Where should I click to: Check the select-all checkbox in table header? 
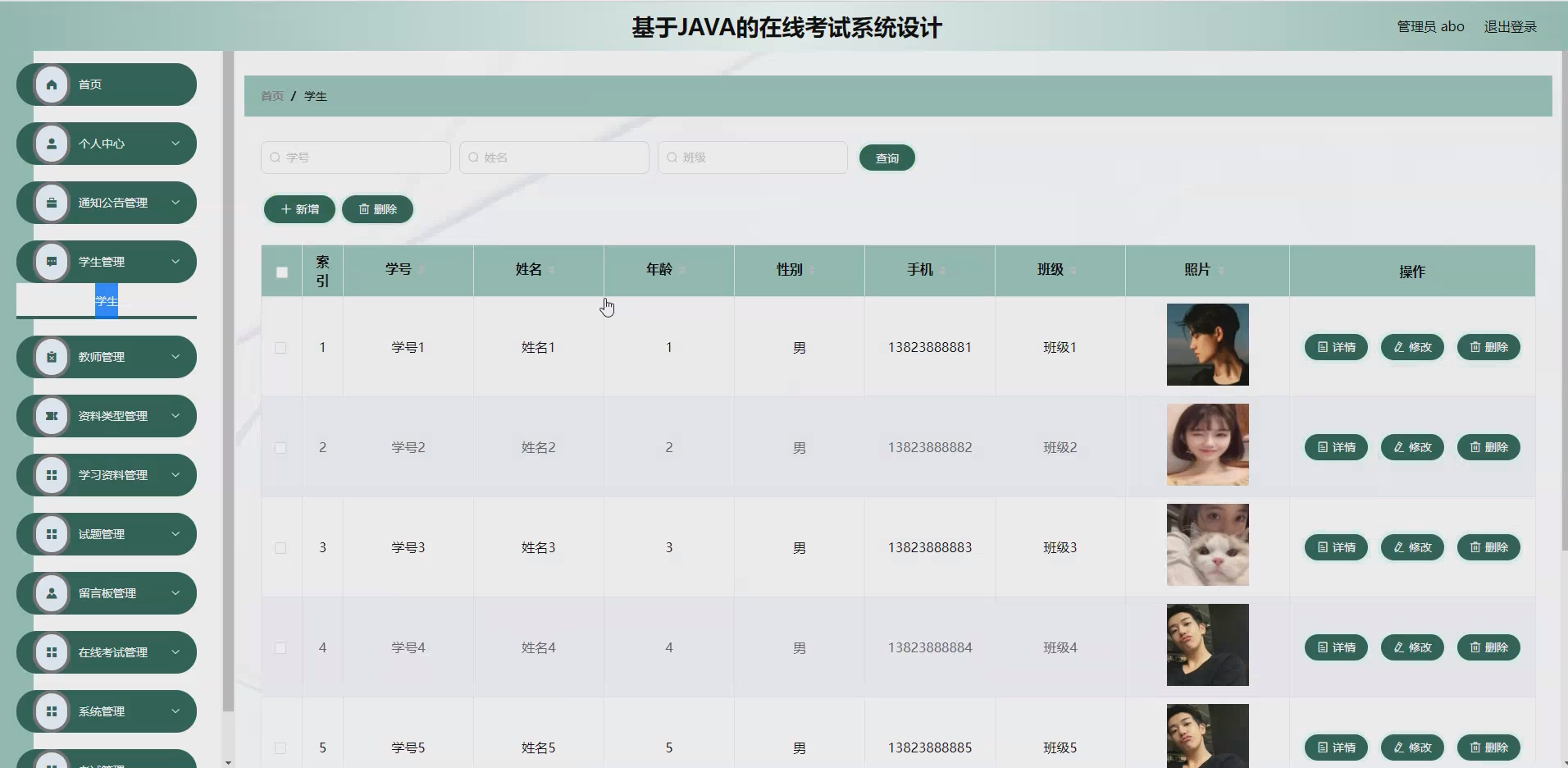click(x=281, y=272)
